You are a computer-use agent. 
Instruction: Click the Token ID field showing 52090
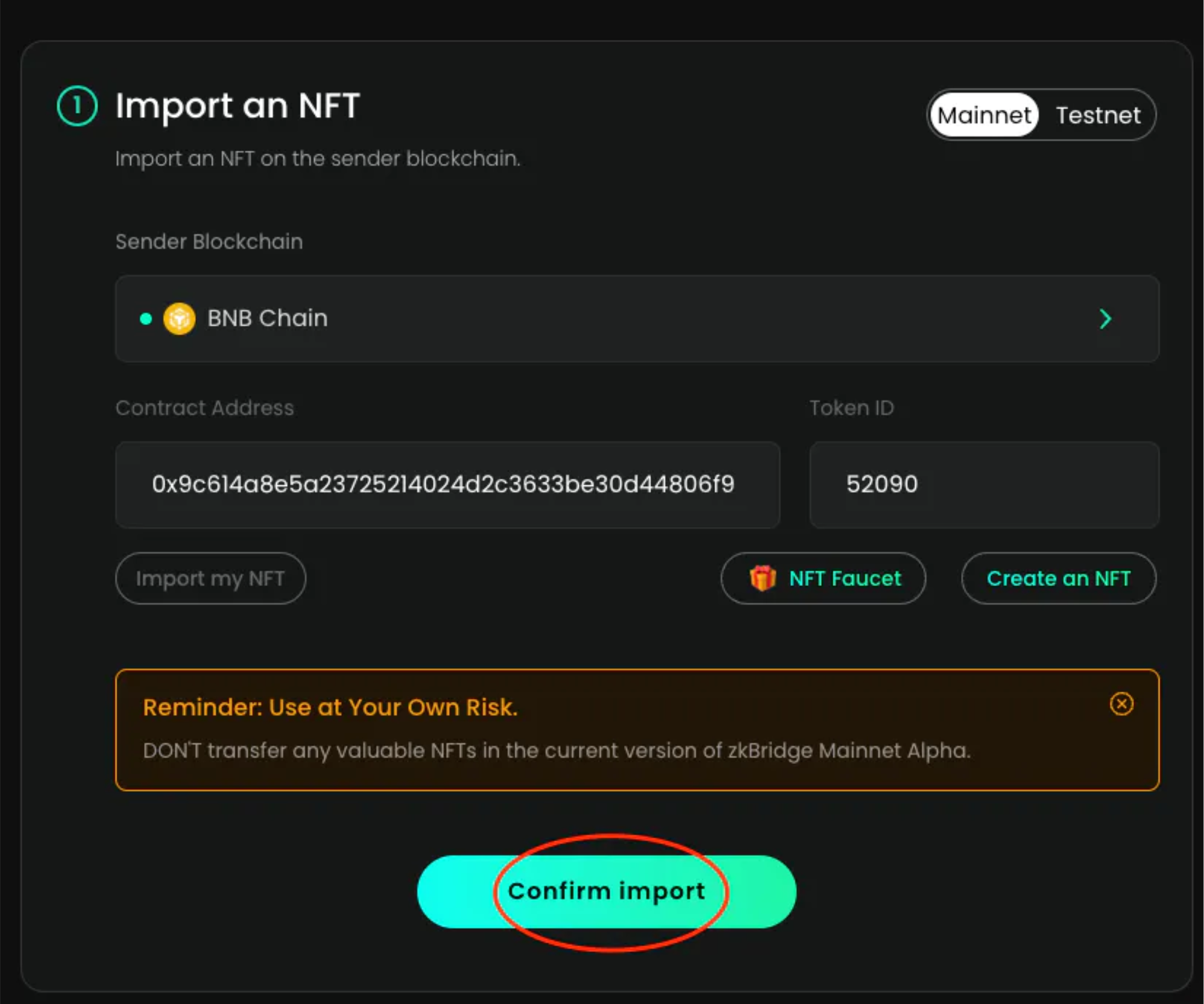click(984, 484)
